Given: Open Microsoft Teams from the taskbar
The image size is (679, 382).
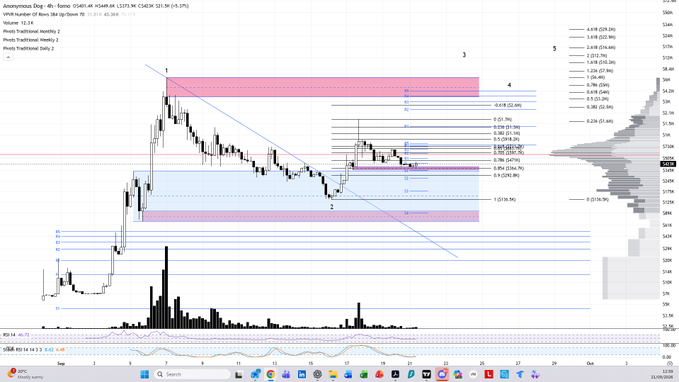Looking at the screenshot, I should [x=286, y=374].
